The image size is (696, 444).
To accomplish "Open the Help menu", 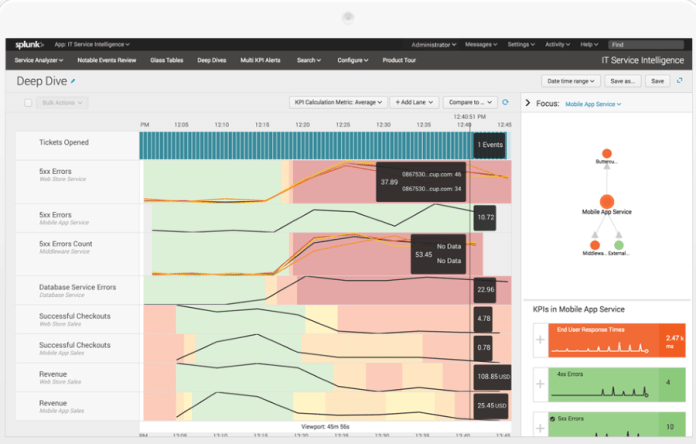I will point(589,44).
